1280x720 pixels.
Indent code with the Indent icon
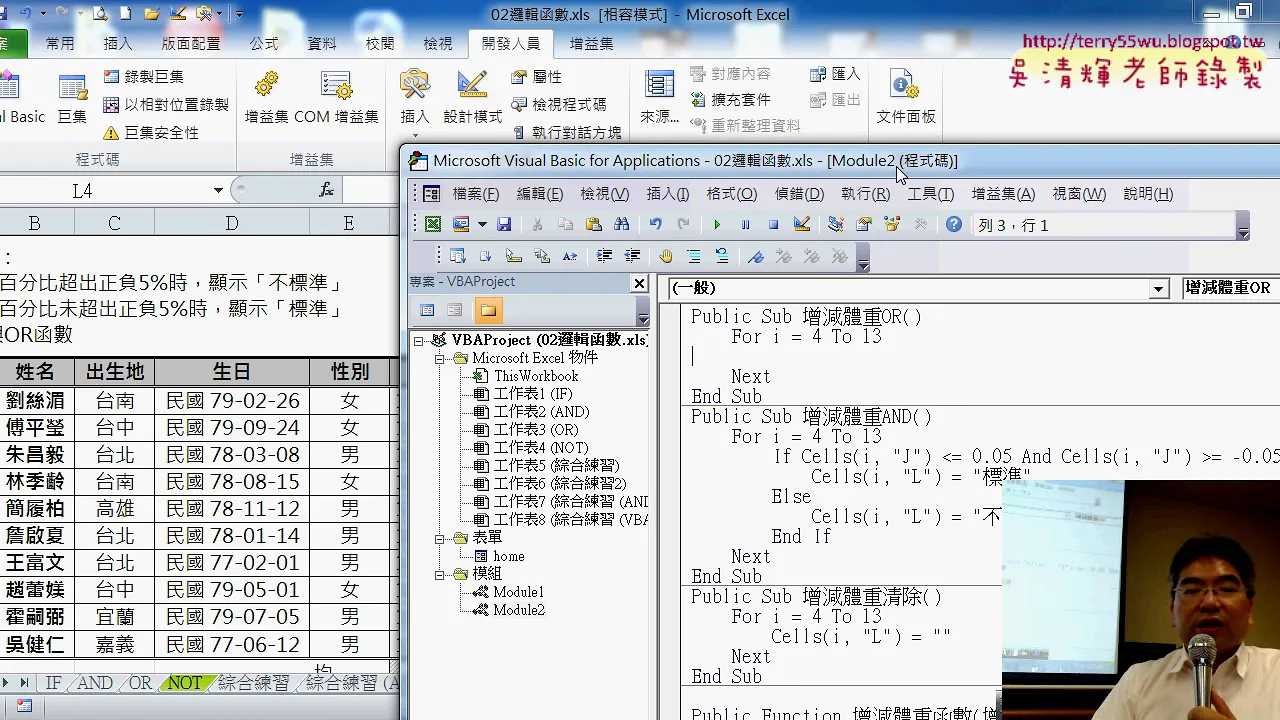(604, 257)
